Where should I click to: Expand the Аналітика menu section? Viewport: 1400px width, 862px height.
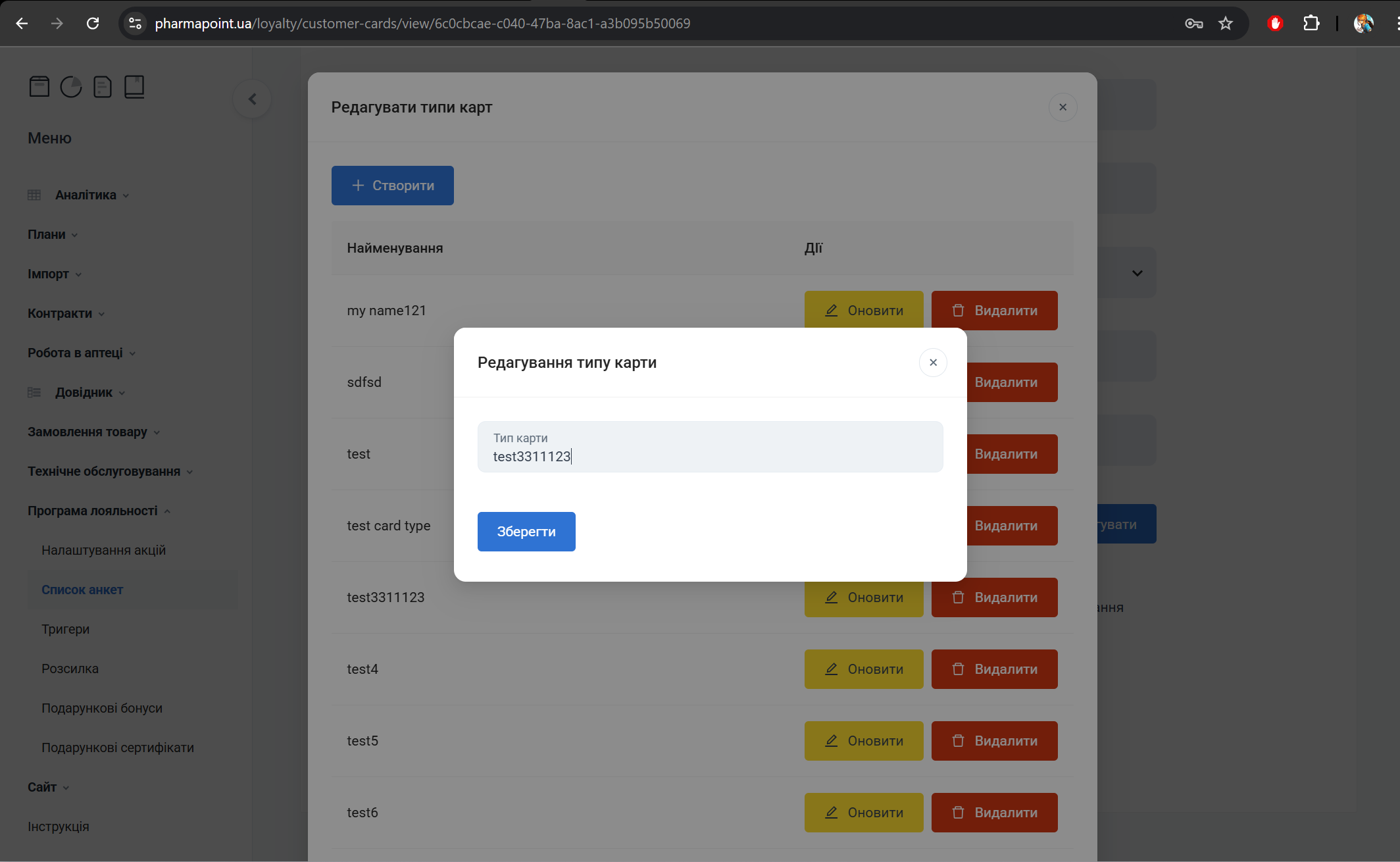click(86, 195)
